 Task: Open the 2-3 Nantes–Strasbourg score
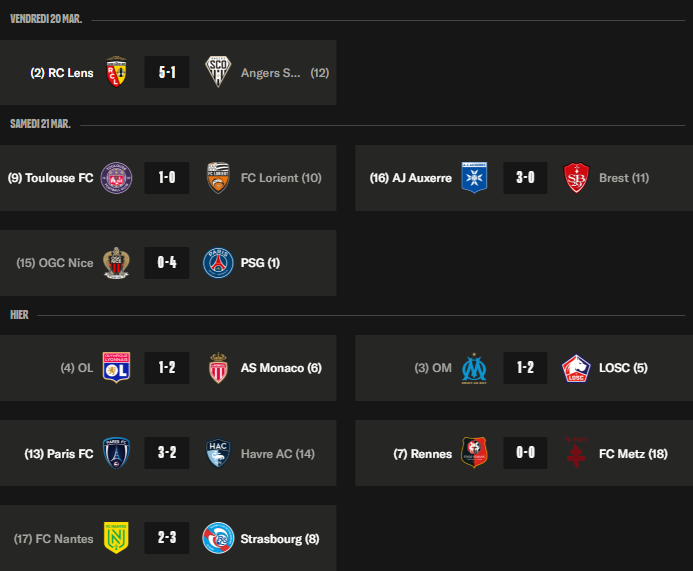(x=167, y=539)
